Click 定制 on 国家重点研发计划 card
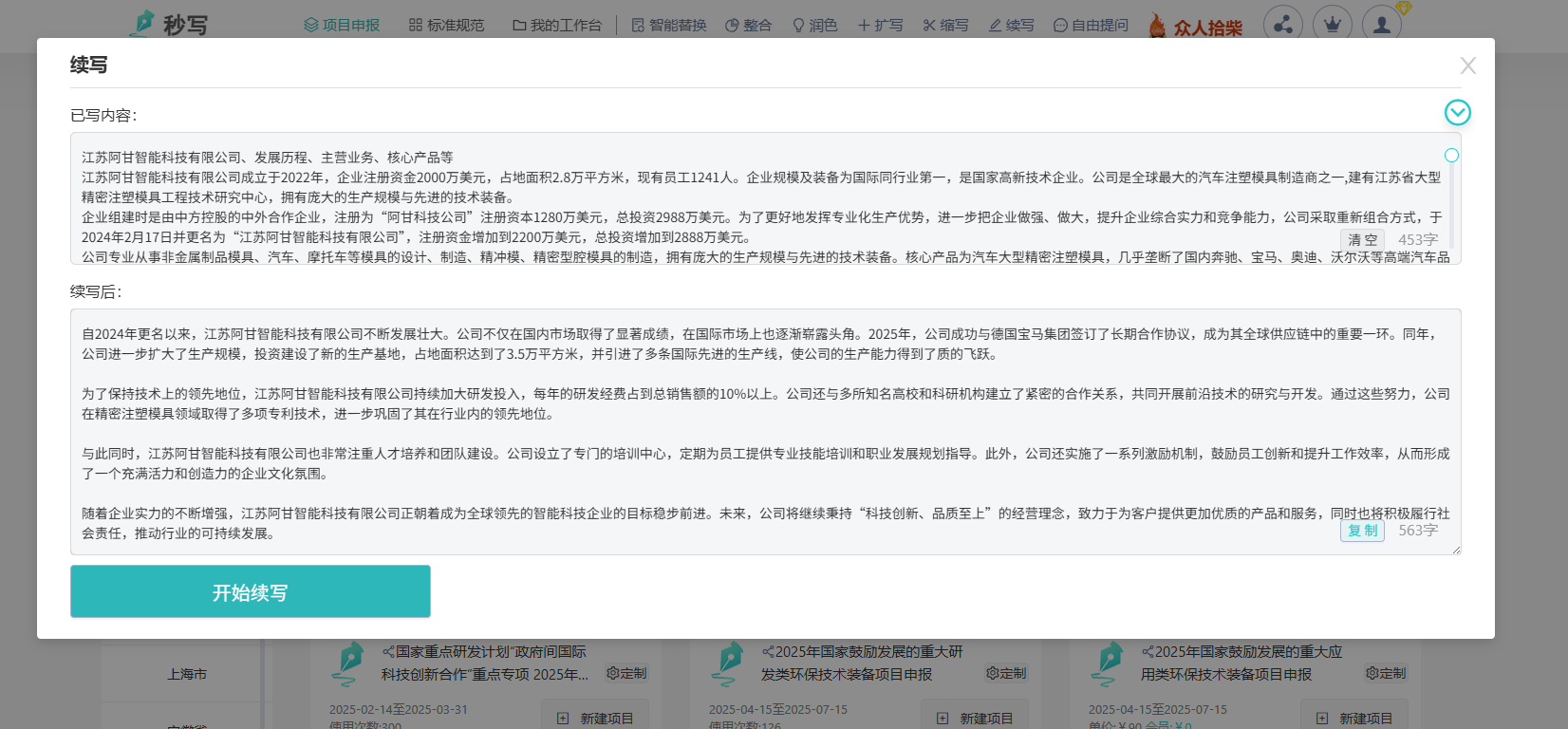Viewport: 1568px width, 729px height. tap(626, 673)
